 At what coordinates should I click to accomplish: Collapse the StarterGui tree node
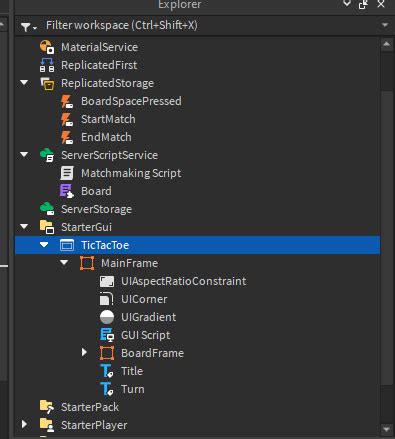[x=24, y=226]
